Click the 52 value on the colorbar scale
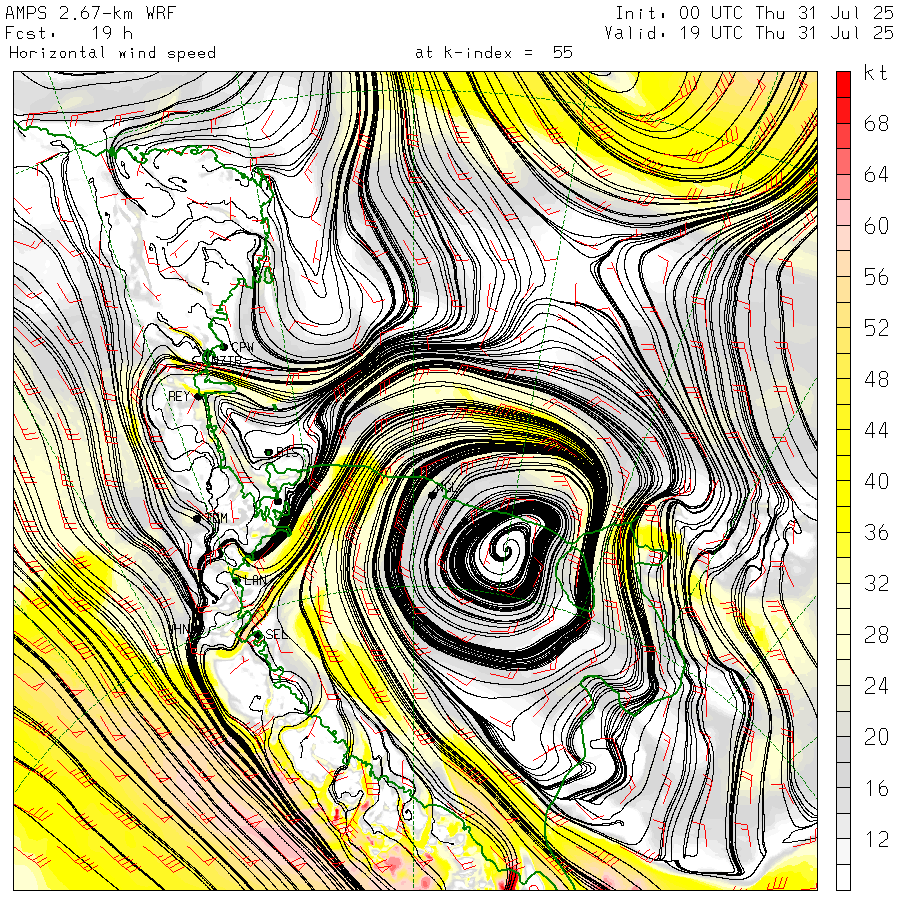Screen dimensions: 900x900 coord(876,328)
